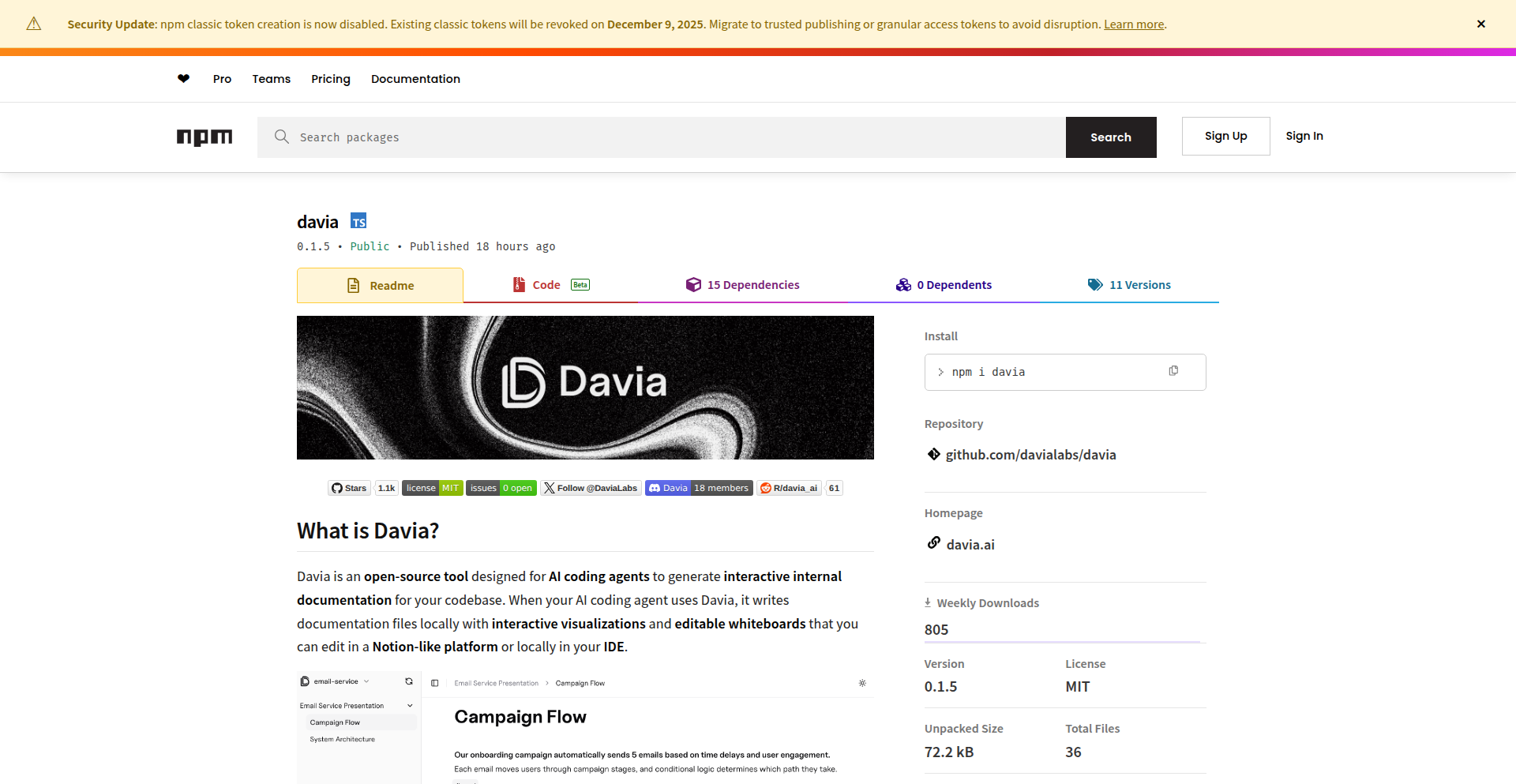Click the GitHub icon beside the repository link

932,454
